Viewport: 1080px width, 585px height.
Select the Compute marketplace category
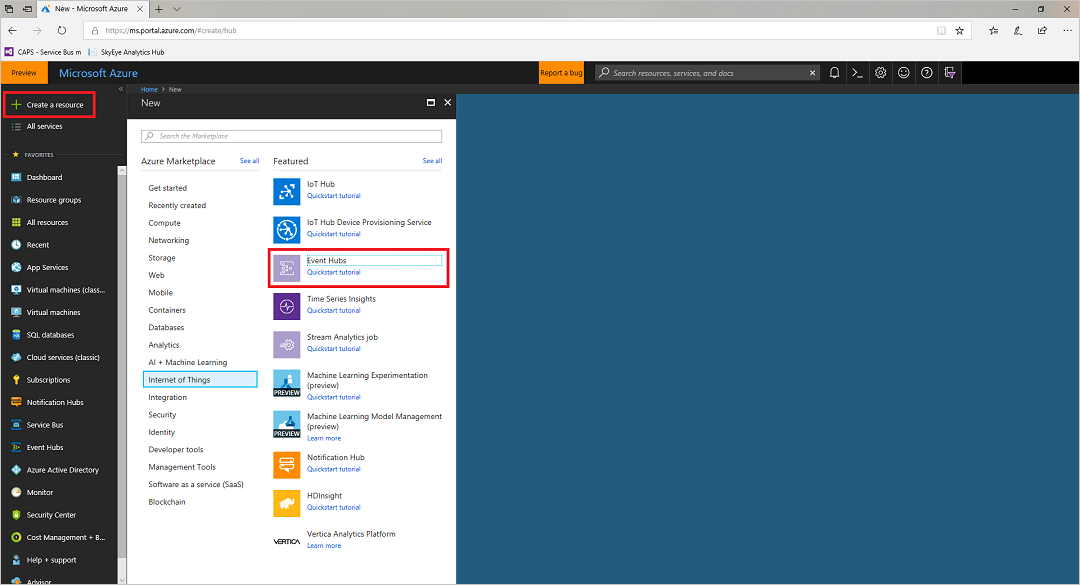pyautogui.click(x=165, y=223)
